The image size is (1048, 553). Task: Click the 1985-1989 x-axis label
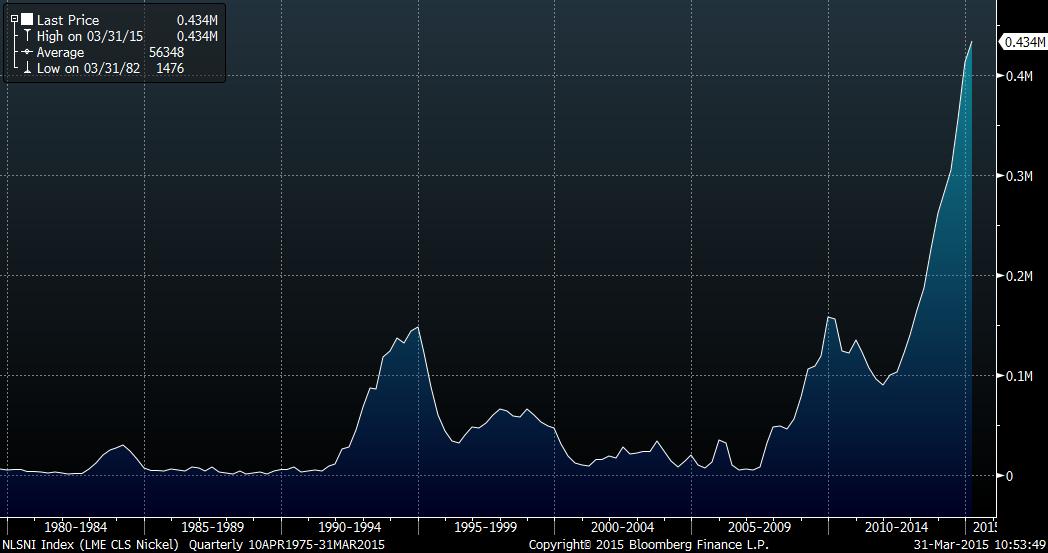click(213, 527)
